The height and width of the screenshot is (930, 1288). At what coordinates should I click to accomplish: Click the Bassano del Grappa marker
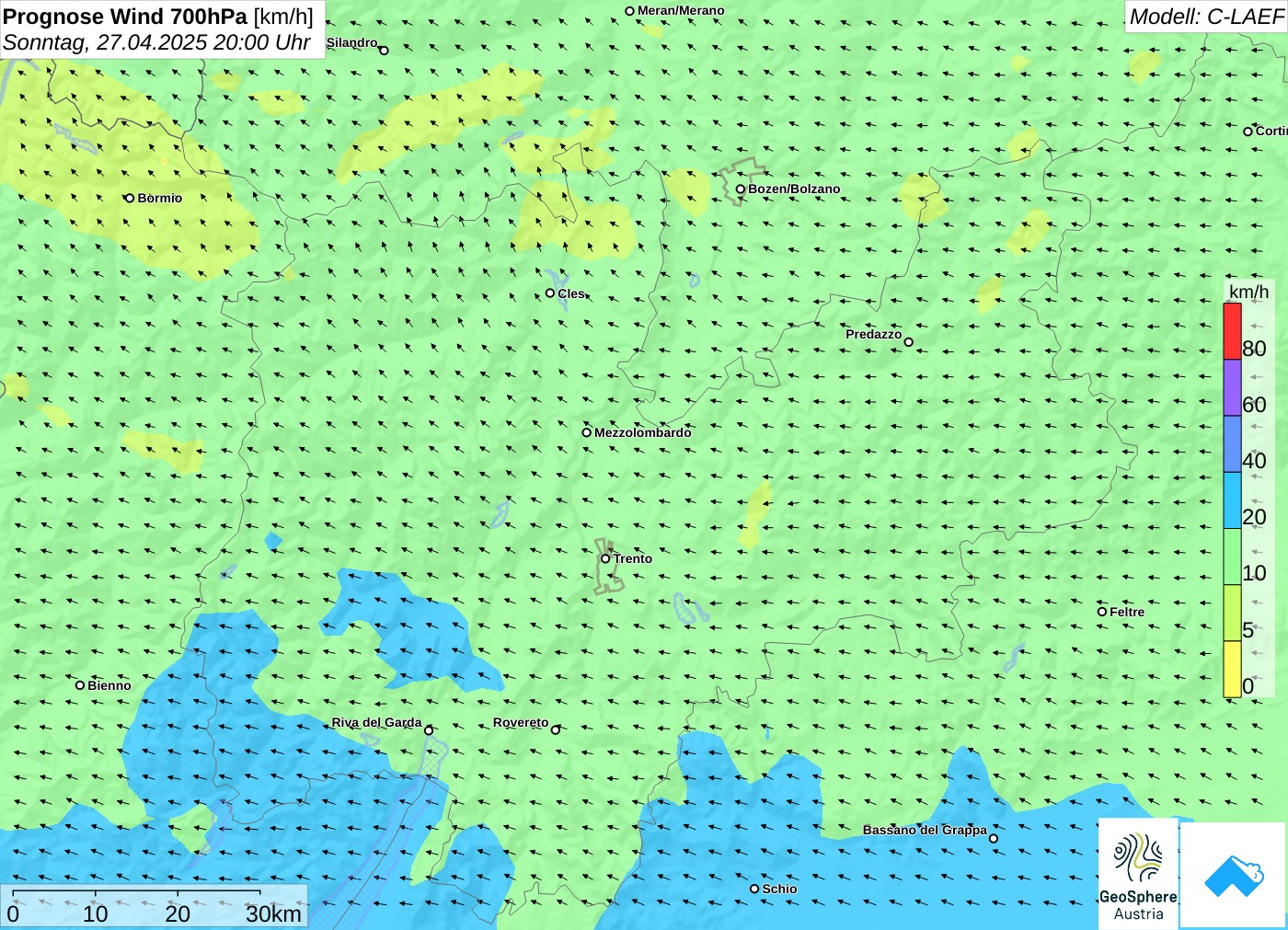(x=993, y=838)
